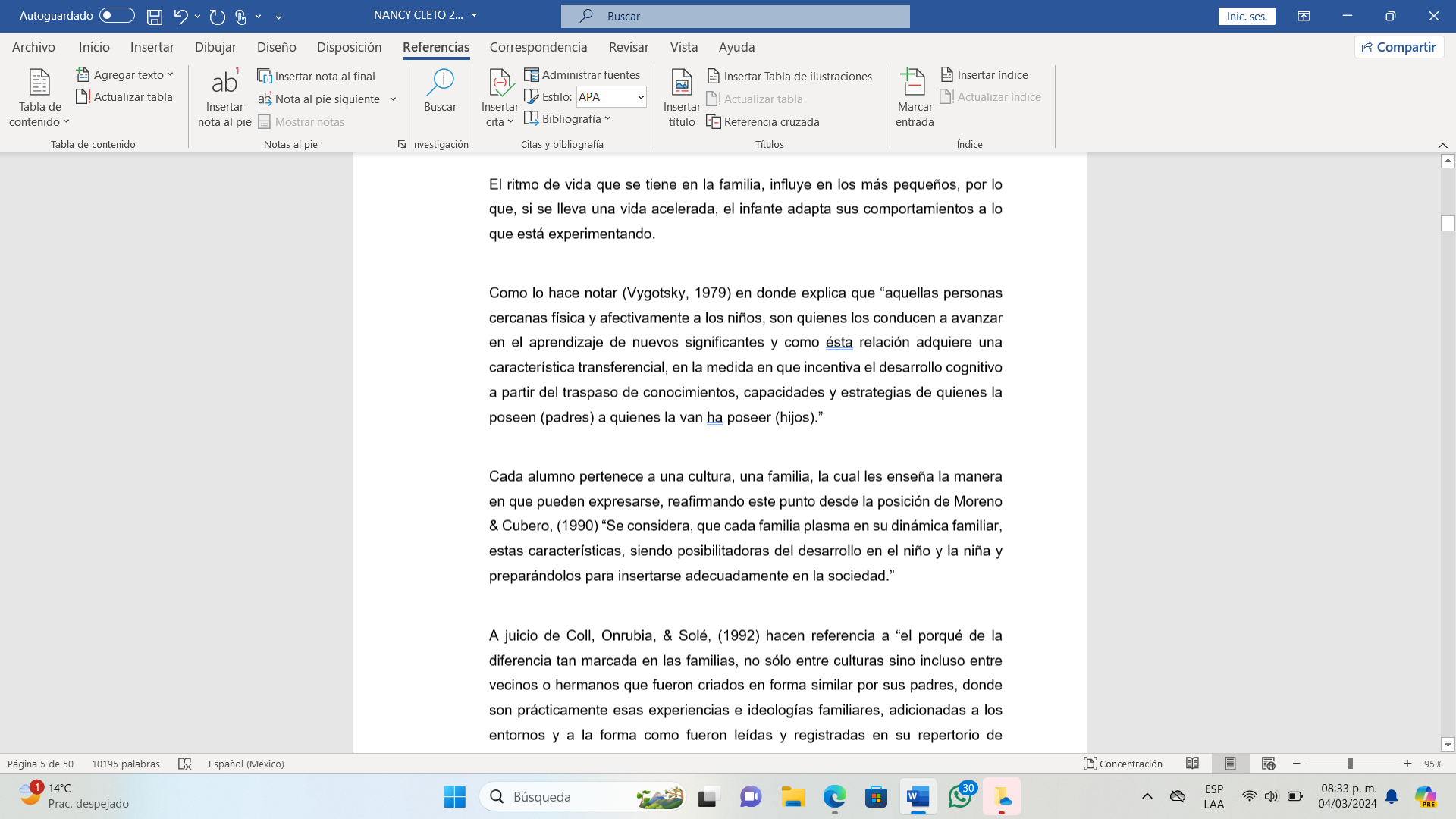Open ribbon display options icon
The image size is (1456, 819).
1304,16
